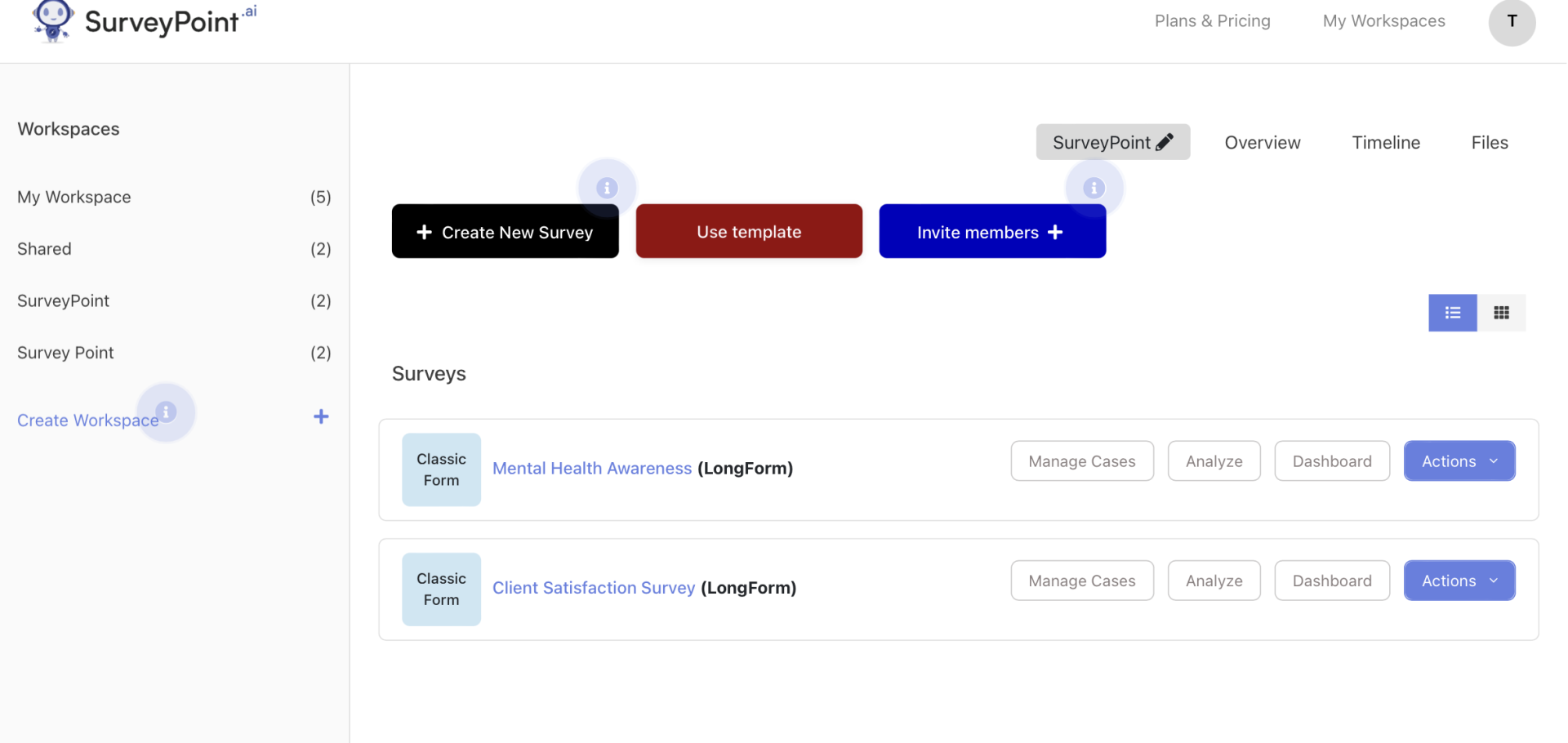Click the info bubble near Invite members
The width and height of the screenshot is (1568, 743).
[x=1093, y=188]
